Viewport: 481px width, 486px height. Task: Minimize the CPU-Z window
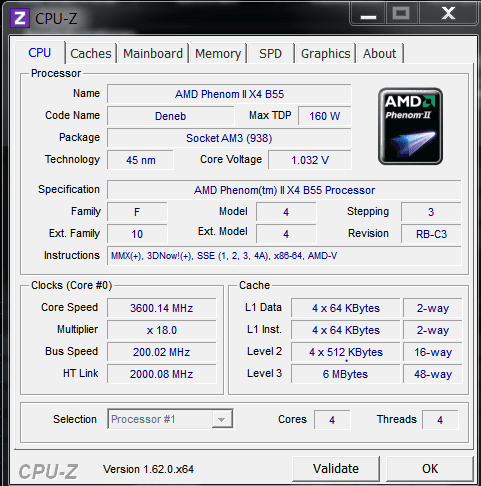click(x=368, y=14)
